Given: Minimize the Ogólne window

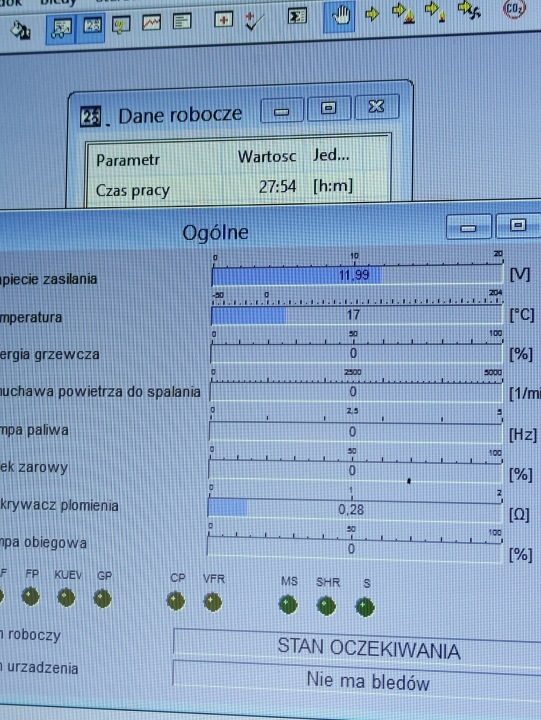Looking at the screenshot, I should click(469, 227).
